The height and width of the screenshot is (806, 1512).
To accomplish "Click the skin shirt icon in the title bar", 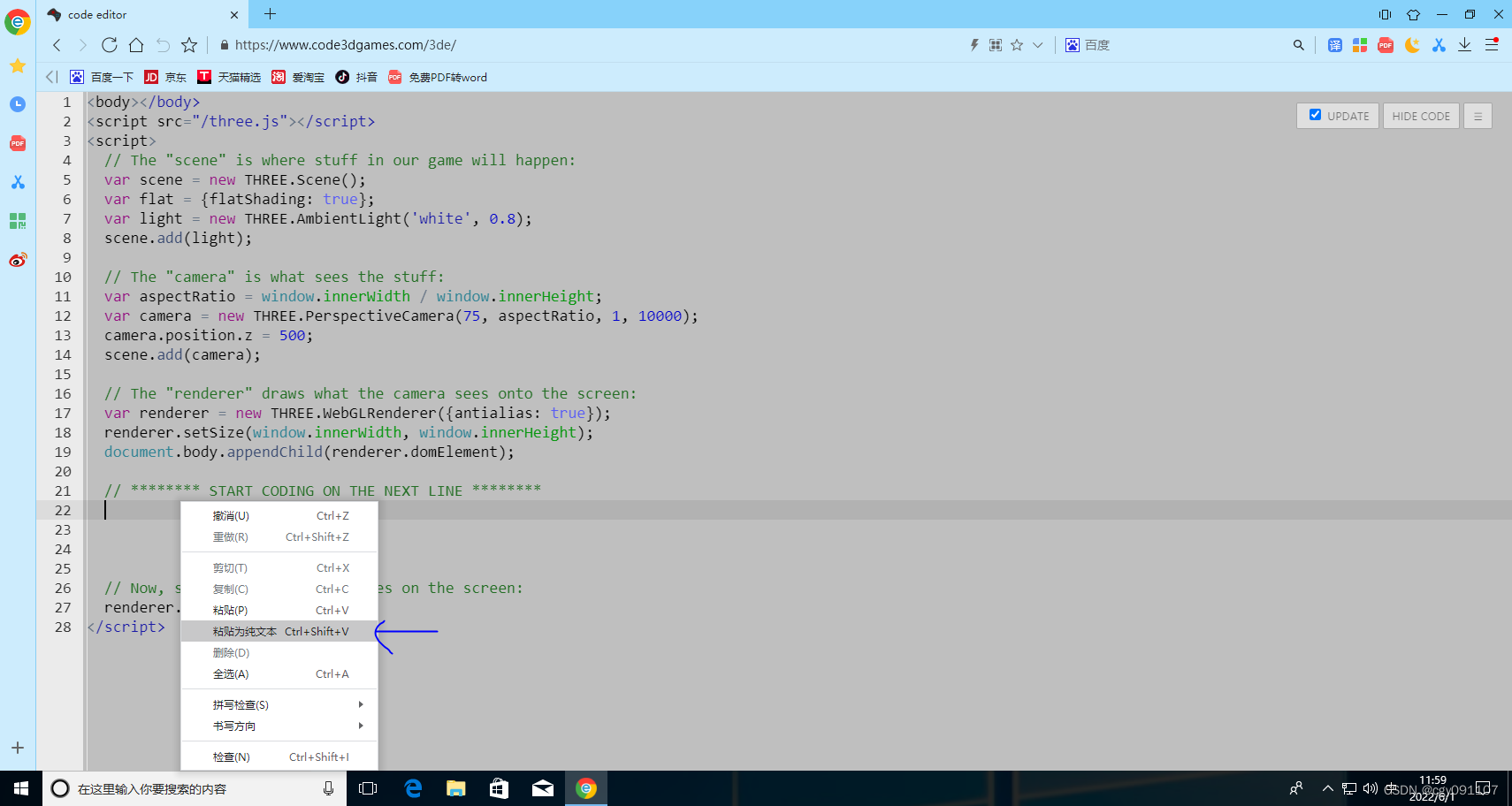I will pos(1413,14).
